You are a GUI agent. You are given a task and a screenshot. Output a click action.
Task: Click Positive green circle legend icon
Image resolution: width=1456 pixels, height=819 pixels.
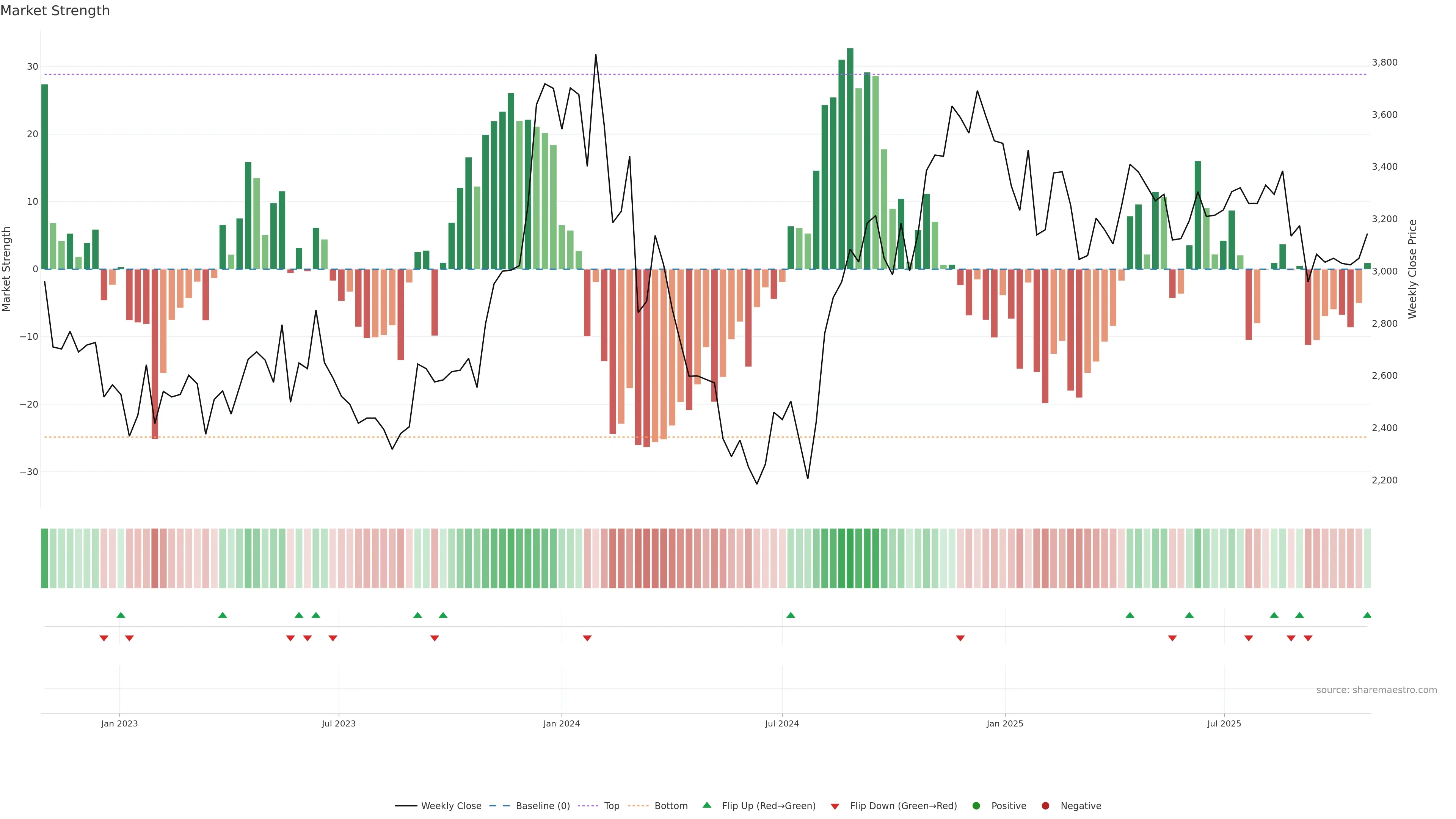pyautogui.click(x=976, y=806)
